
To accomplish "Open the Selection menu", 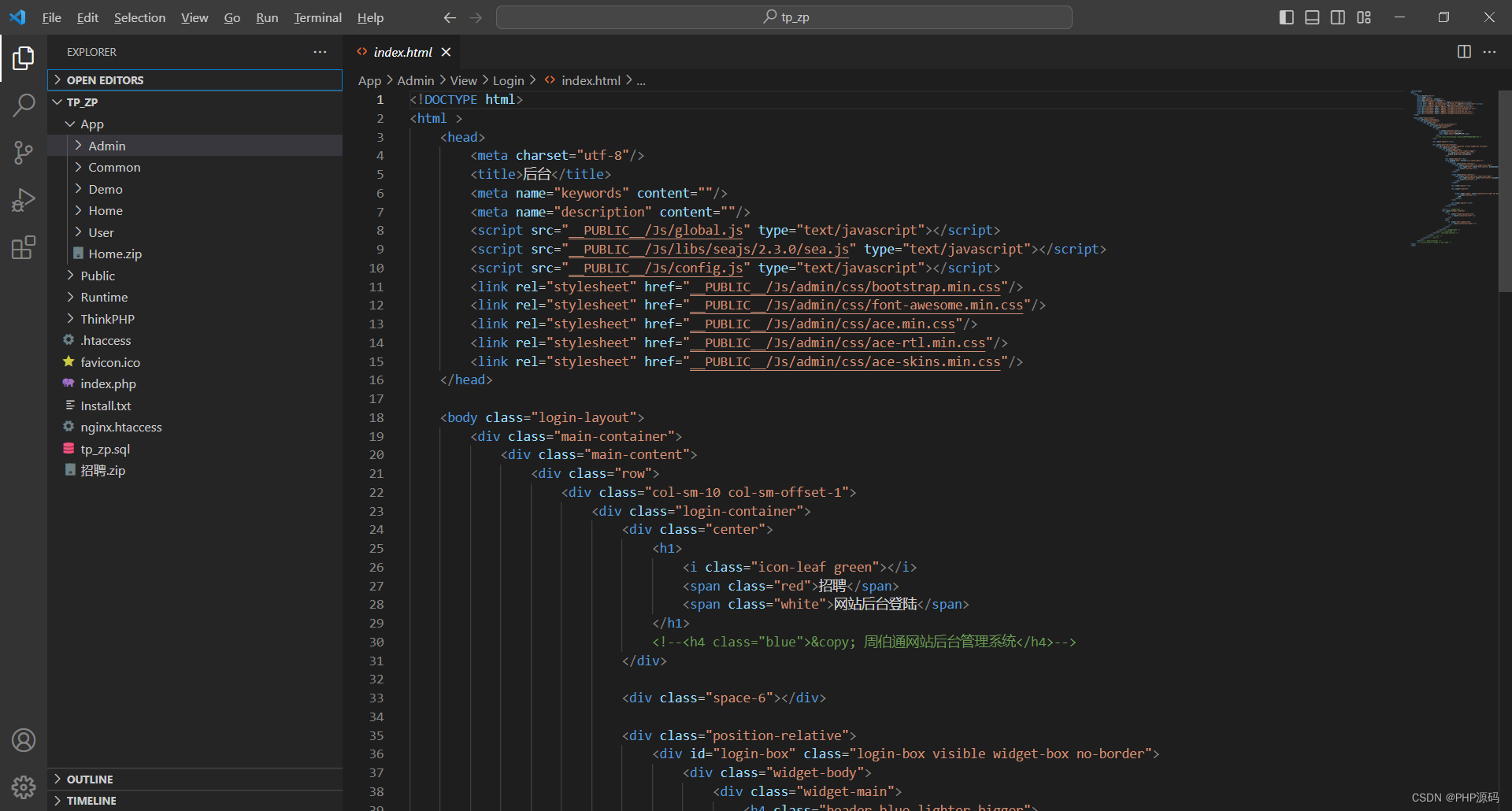I will [139, 17].
